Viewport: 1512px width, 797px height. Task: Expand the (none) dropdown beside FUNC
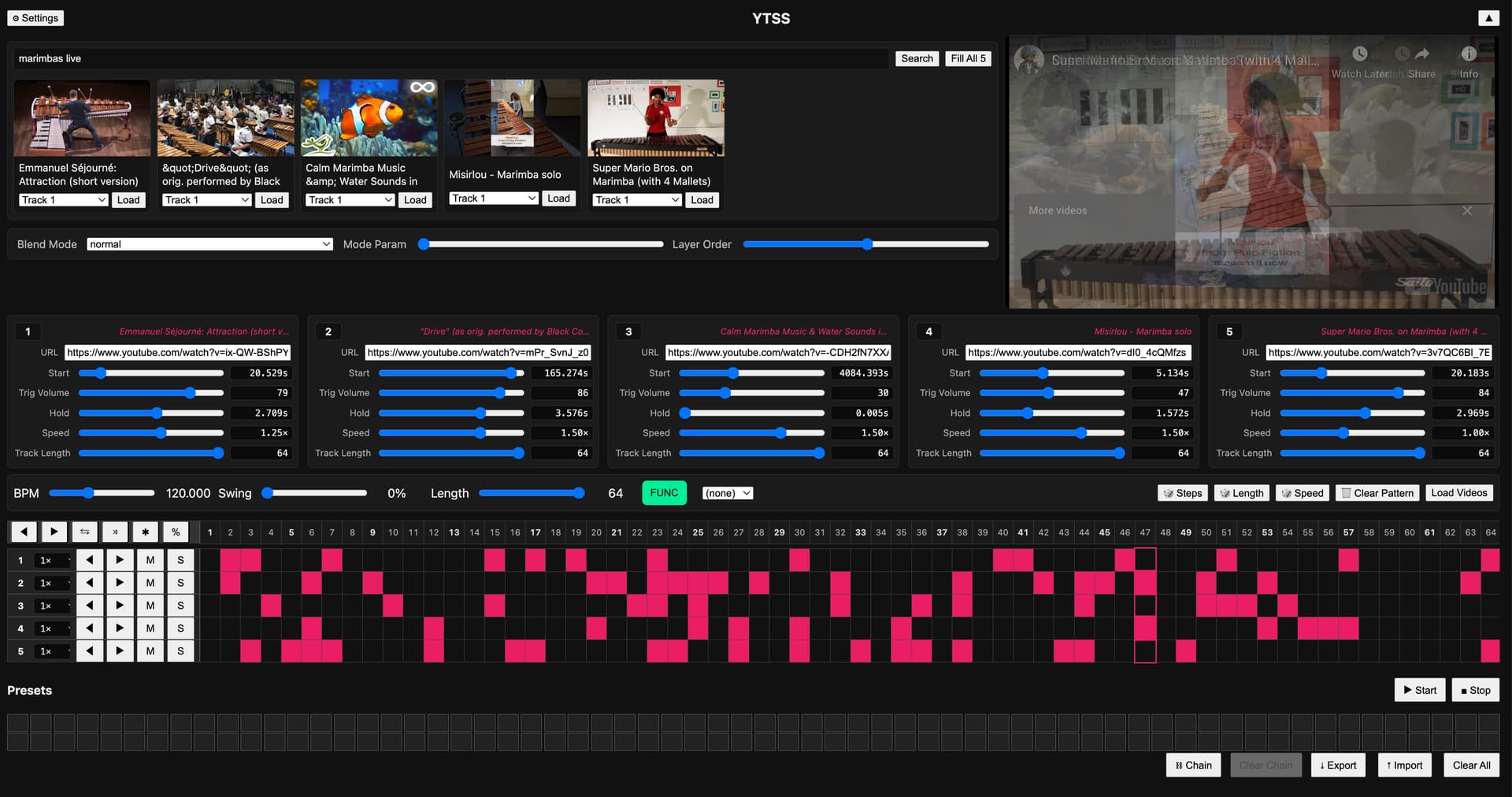[x=727, y=493]
